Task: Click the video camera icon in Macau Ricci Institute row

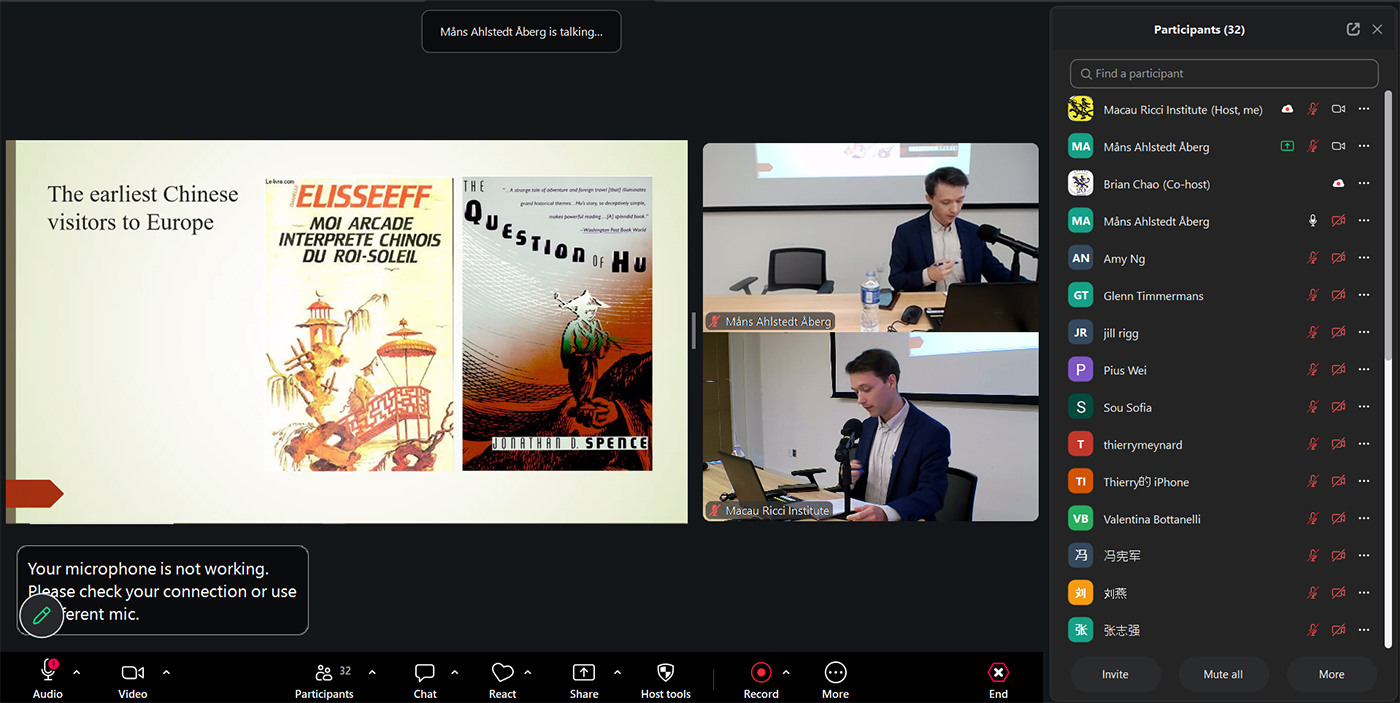Action: click(x=1338, y=109)
